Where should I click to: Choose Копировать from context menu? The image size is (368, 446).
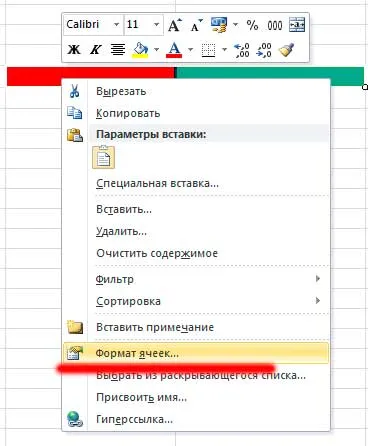pyautogui.click(x=196, y=113)
